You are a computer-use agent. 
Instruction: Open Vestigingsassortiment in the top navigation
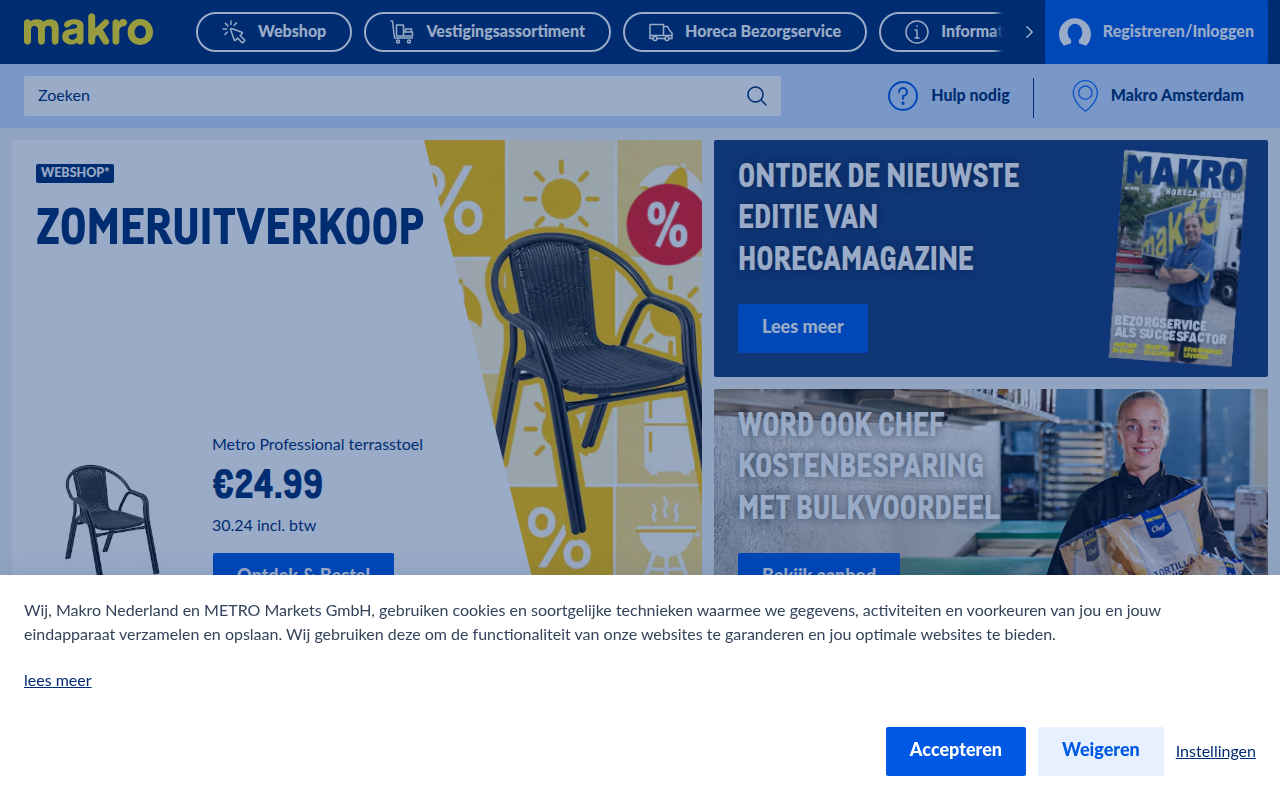click(487, 32)
